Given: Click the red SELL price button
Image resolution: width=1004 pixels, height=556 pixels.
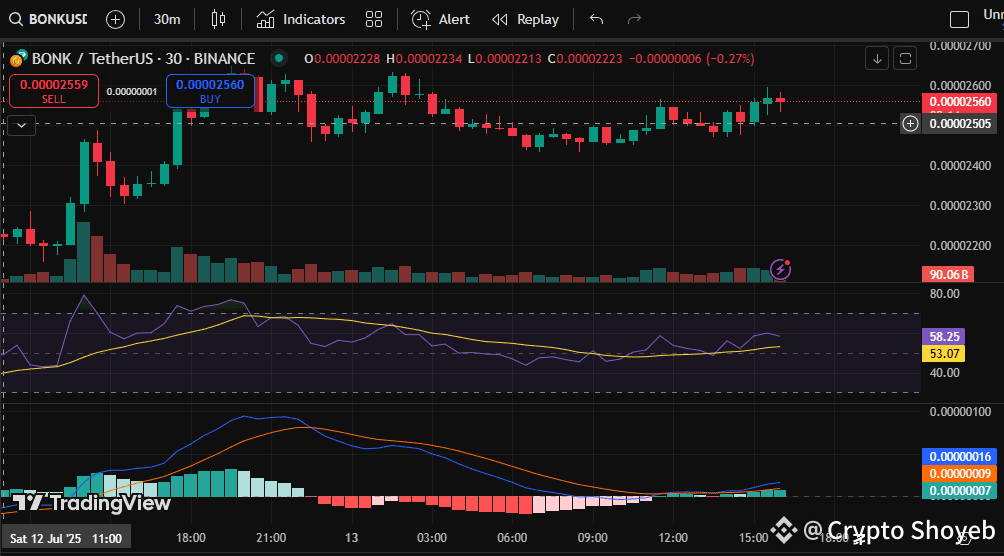Looking at the screenshot, I should 53,91.
